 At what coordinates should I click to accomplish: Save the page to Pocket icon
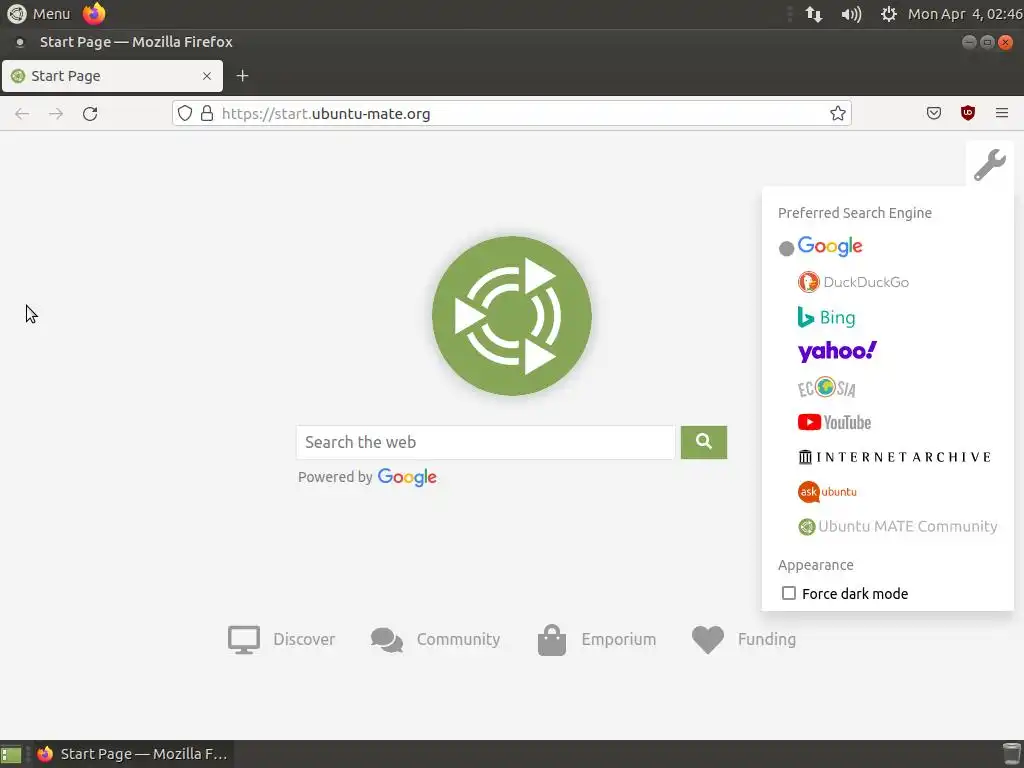(934, 113)
